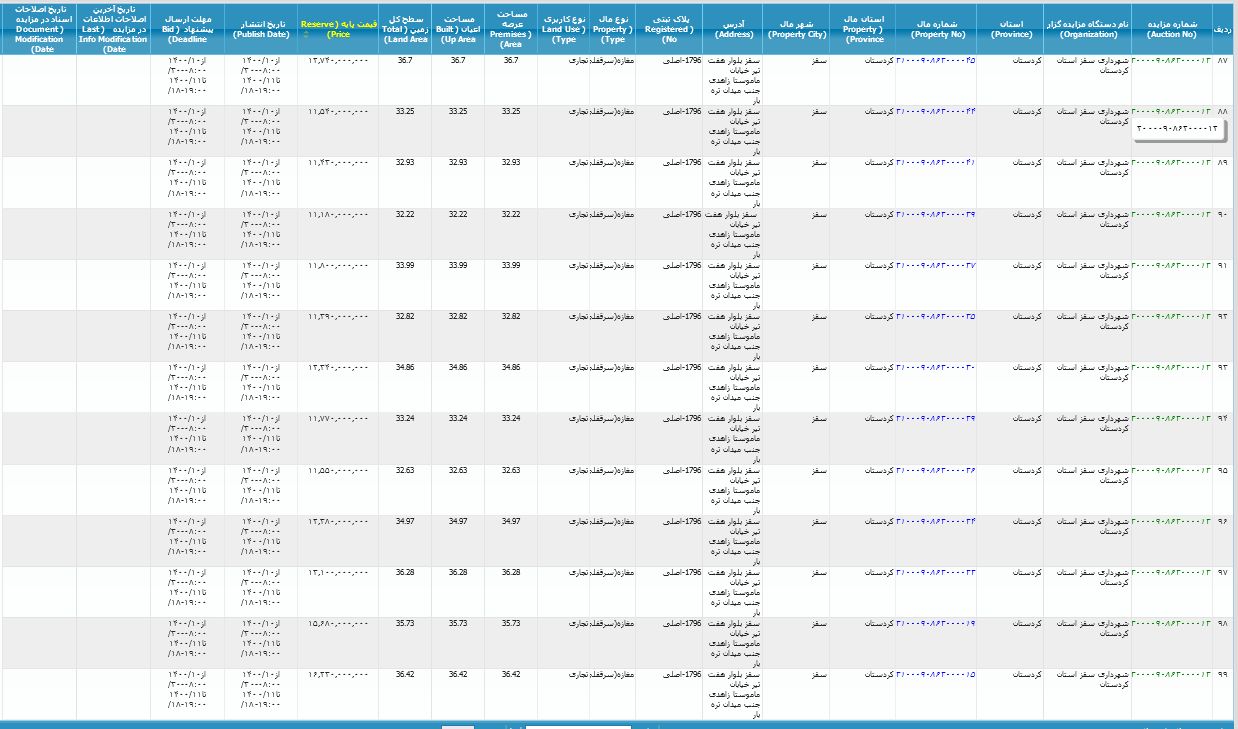Image resolution: width=1238 pixels, height=729 pixels.
Task: Click the Property No column header
Action: tap(935, 27)
